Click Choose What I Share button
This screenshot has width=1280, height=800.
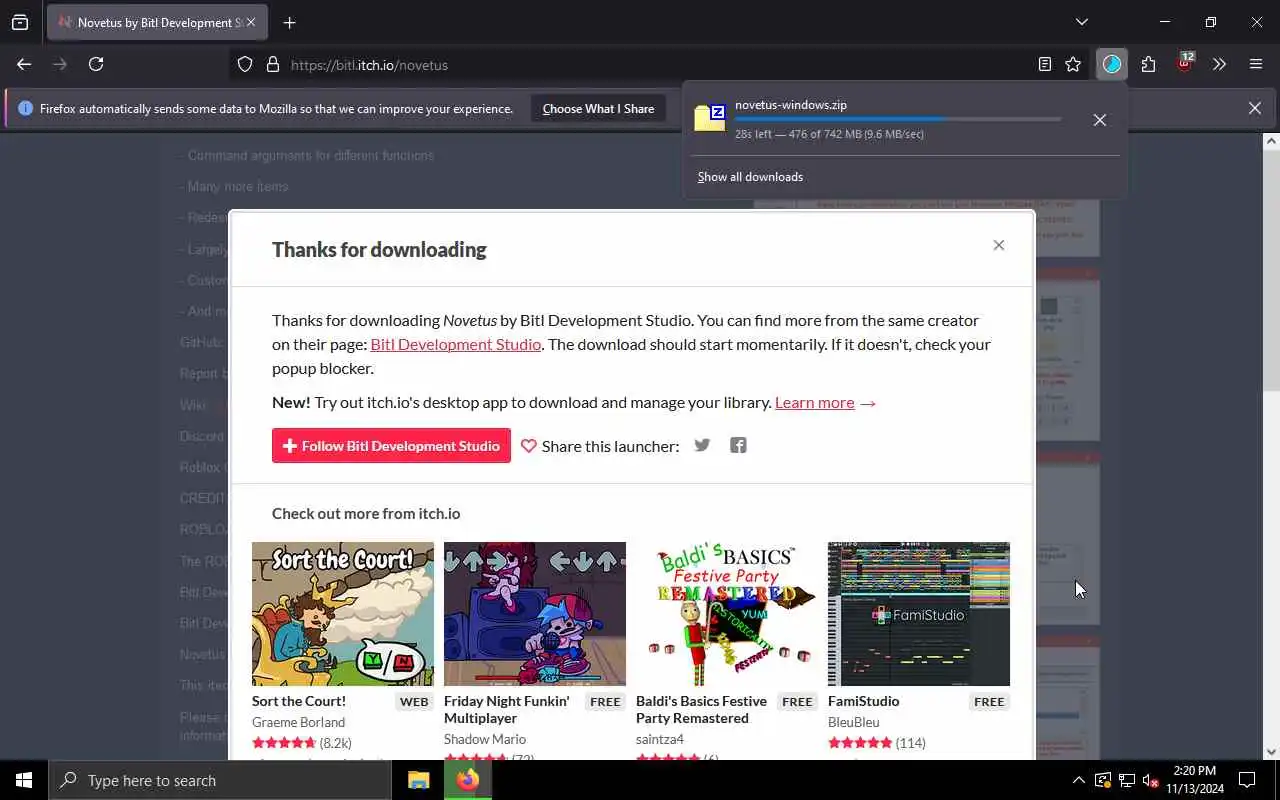tap(598, 109)
